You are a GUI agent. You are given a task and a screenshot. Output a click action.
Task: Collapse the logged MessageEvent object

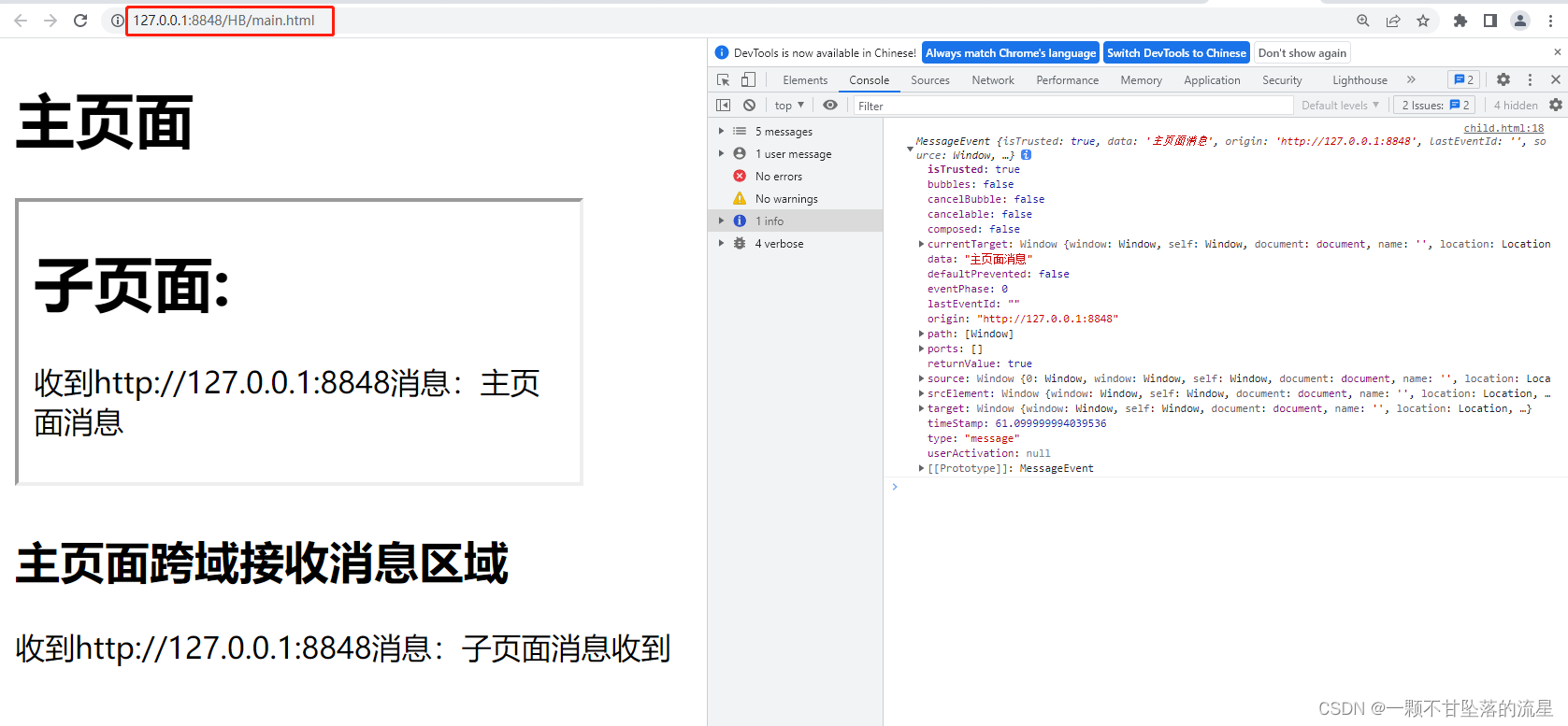point(910,149)
